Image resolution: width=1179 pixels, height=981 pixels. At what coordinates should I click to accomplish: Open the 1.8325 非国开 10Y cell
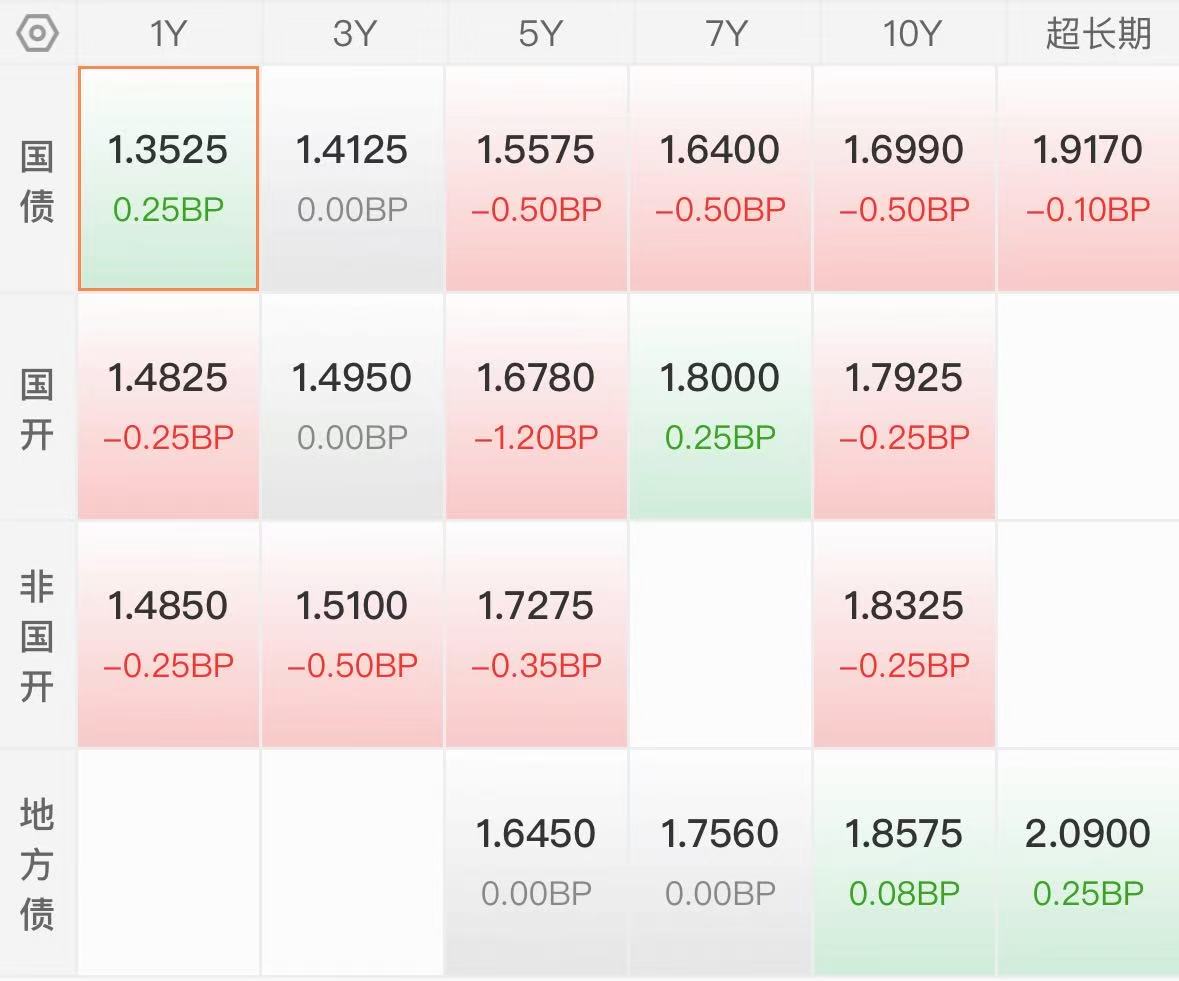click(904, 635)
